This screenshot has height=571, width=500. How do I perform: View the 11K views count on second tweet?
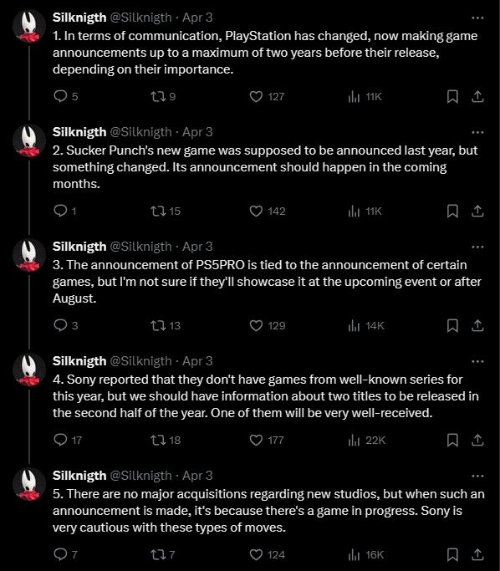(x=365, y=211)
